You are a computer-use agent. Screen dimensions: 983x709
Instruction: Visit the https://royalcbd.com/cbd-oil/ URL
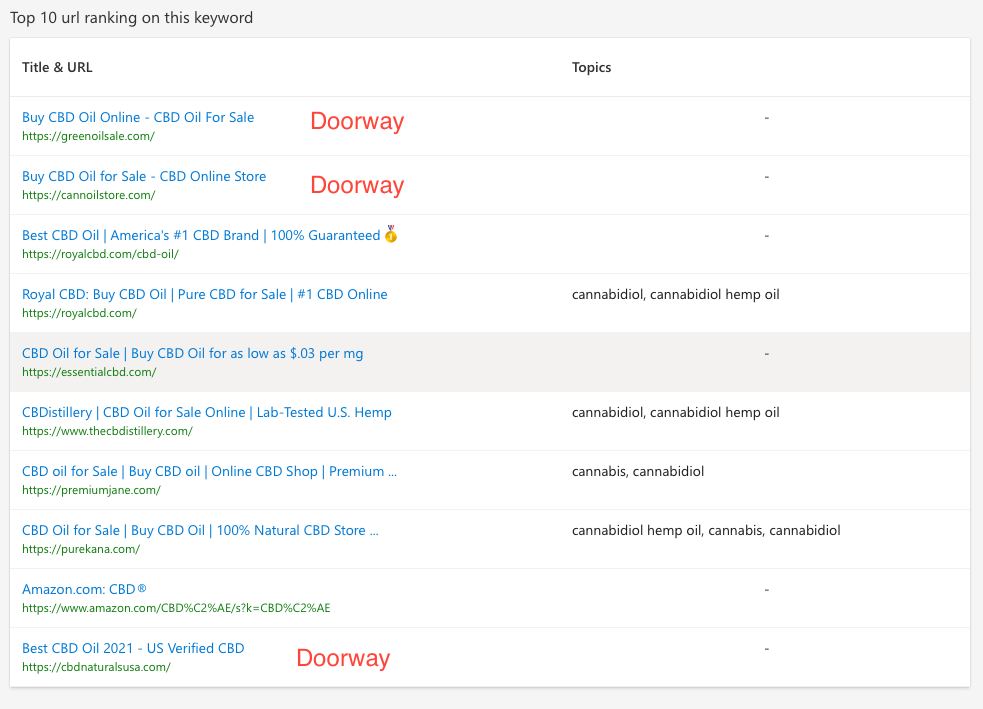100,254
